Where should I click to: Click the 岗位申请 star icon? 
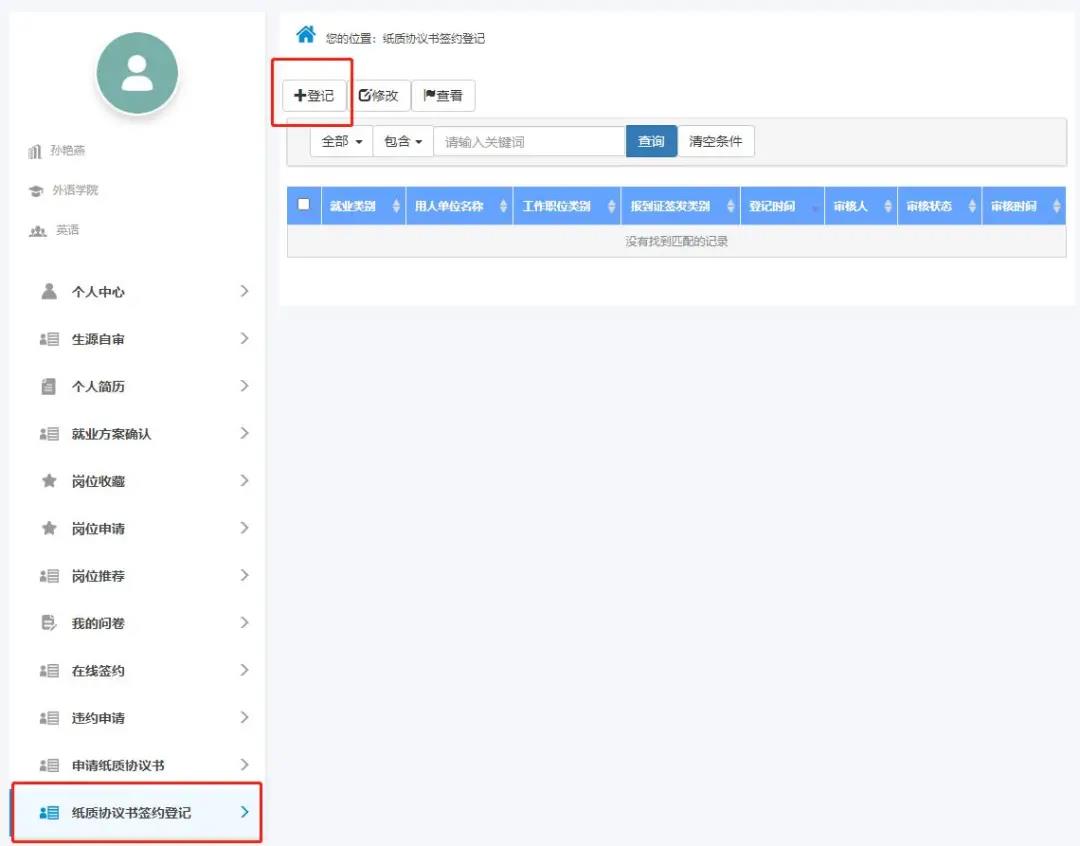[x=49, y=528]
